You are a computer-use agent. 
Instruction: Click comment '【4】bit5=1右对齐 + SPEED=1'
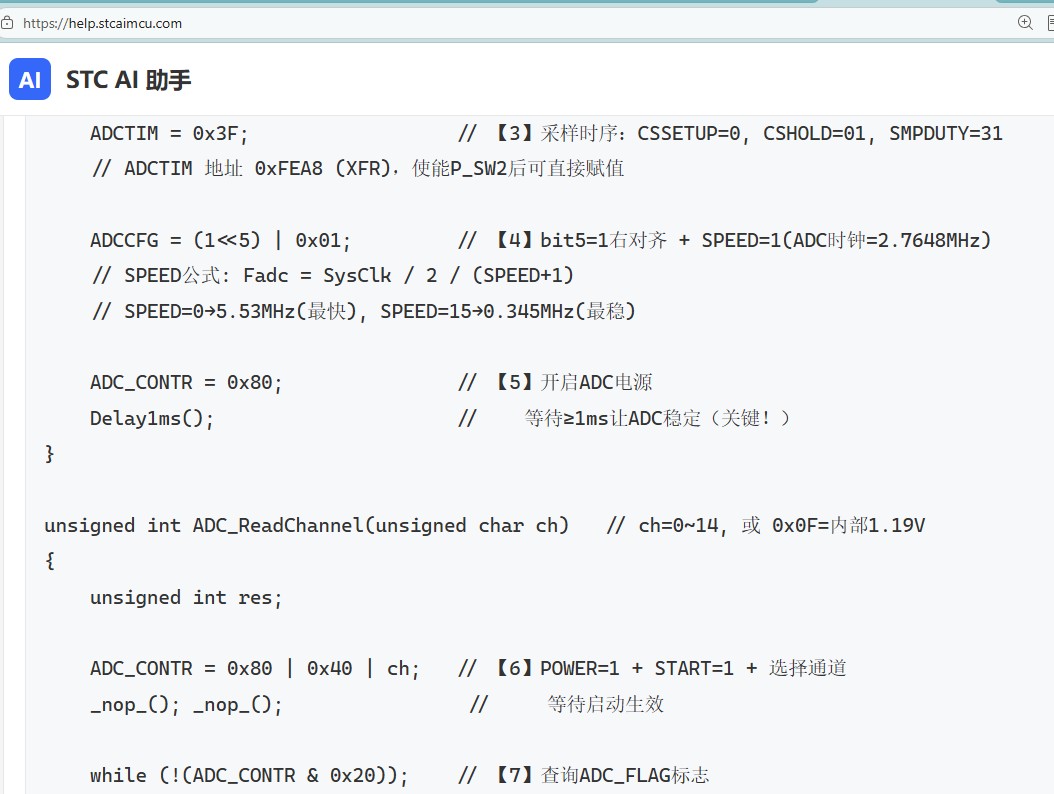(725, 240)
